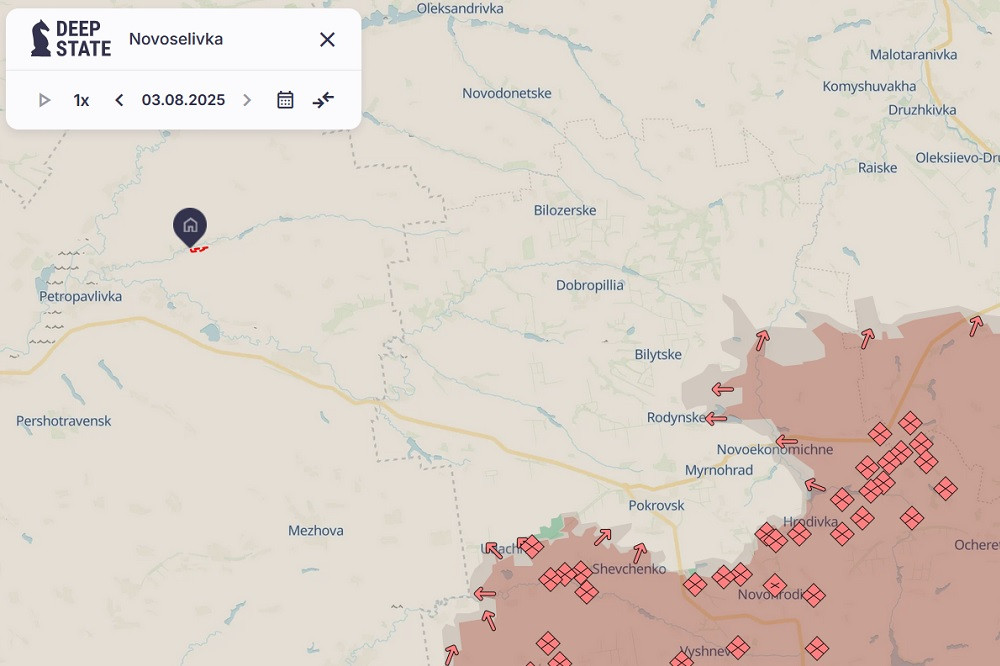Click the attack arrow left of Rodynske label
Image resolution: width=1000 pixels, height=666 pixels.
click(x=715, y=419)
